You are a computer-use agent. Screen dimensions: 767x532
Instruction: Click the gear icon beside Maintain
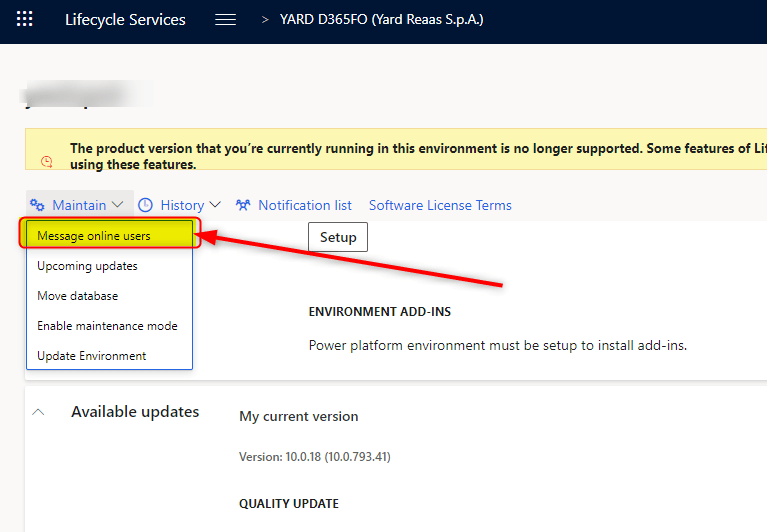point(37,205)
